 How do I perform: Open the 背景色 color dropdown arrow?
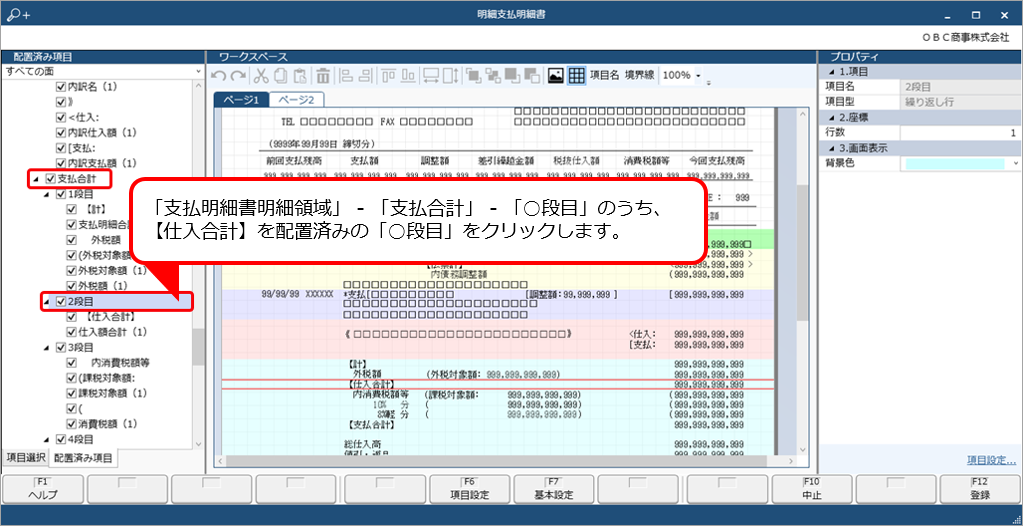click(x=1016, y=163)
